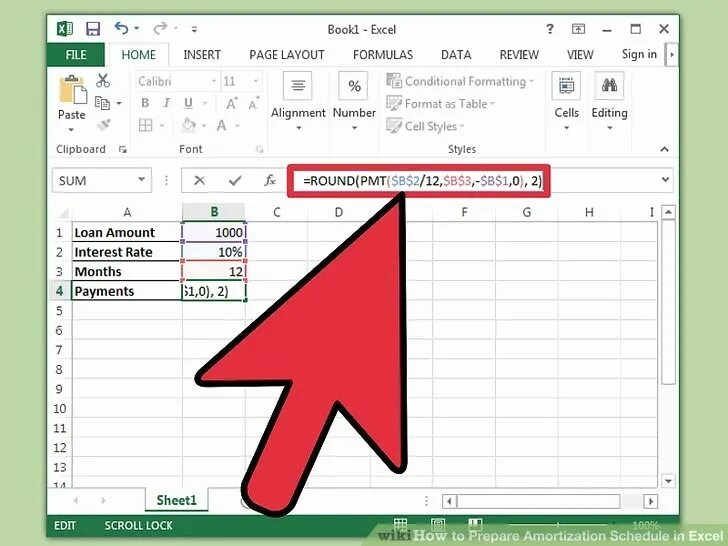Click horizontal scrollbar left arrow
This screenshot has height=546, width=728.
(x=449, y=501)
